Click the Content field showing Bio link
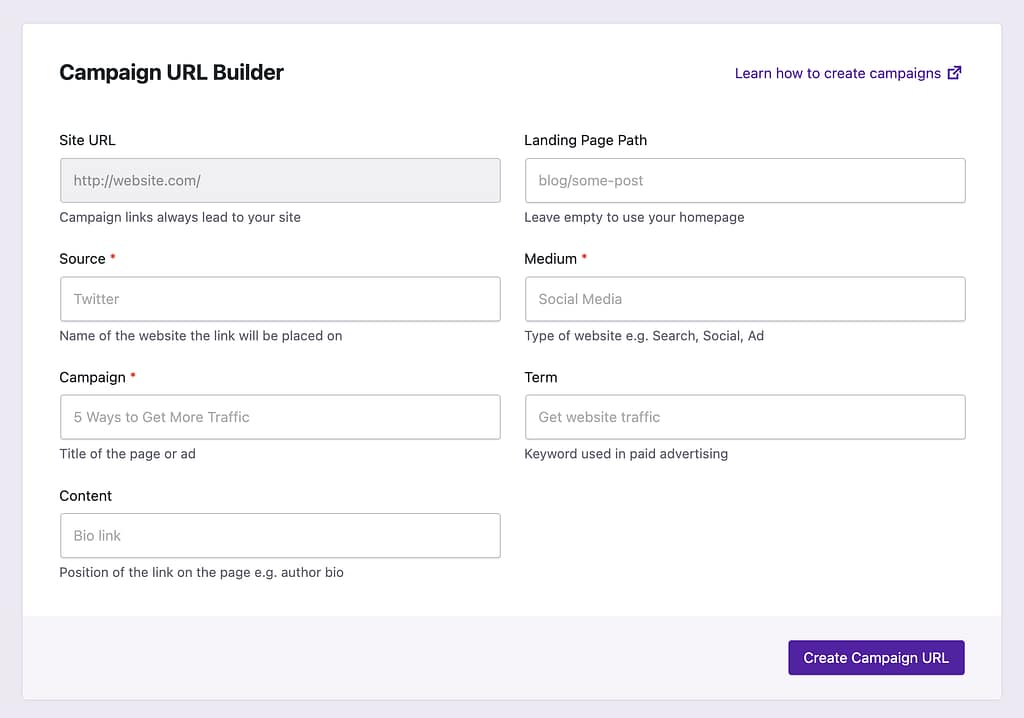The width and height of the screenshot is (1024, 718). pos(280,535)
